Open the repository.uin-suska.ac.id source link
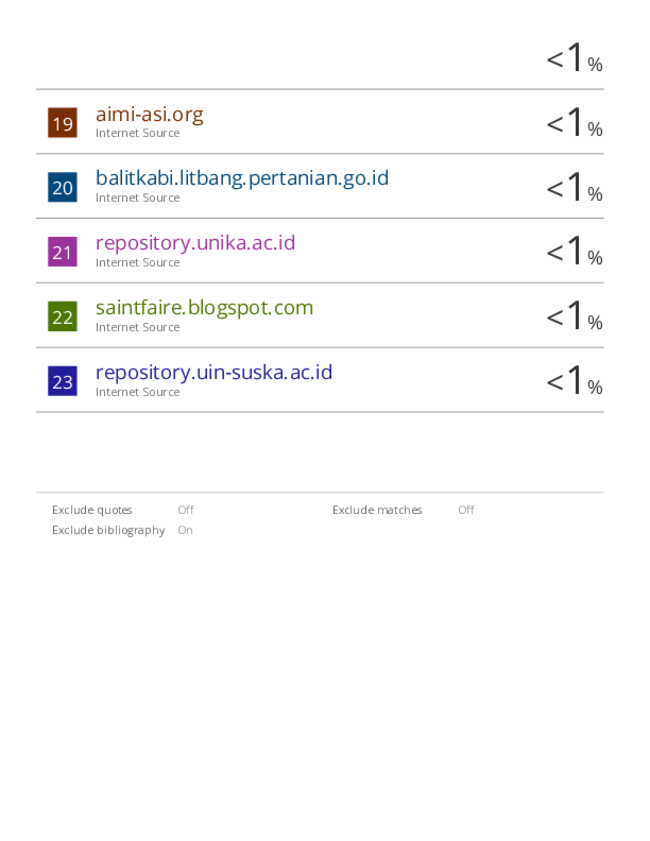This screenshot has width=650, height=841. pos(214,372)
